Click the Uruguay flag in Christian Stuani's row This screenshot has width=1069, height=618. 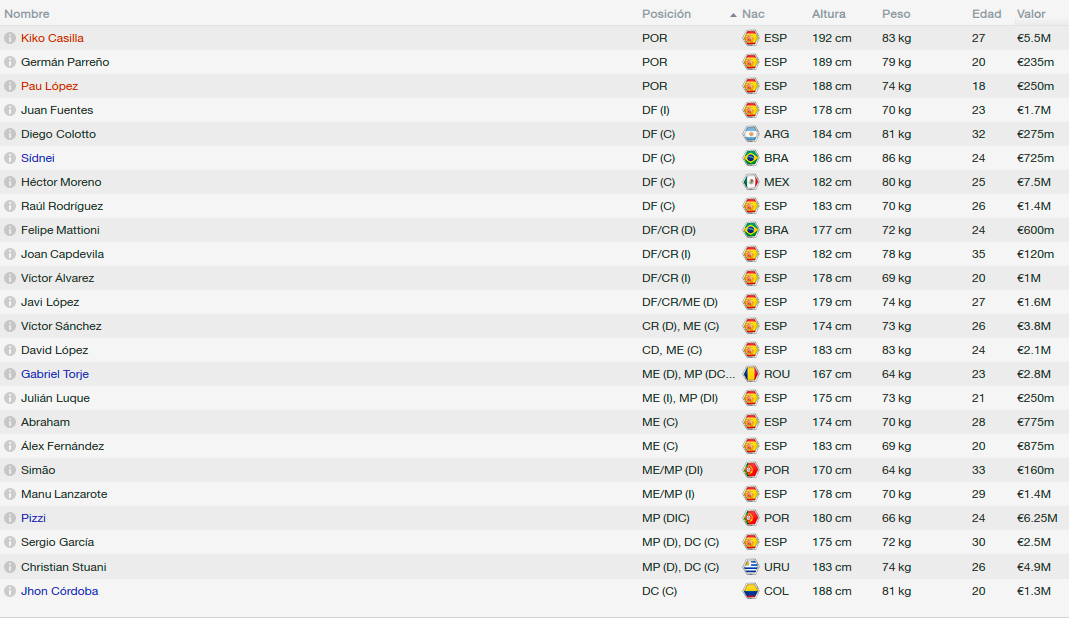click(x=751, y=567)
